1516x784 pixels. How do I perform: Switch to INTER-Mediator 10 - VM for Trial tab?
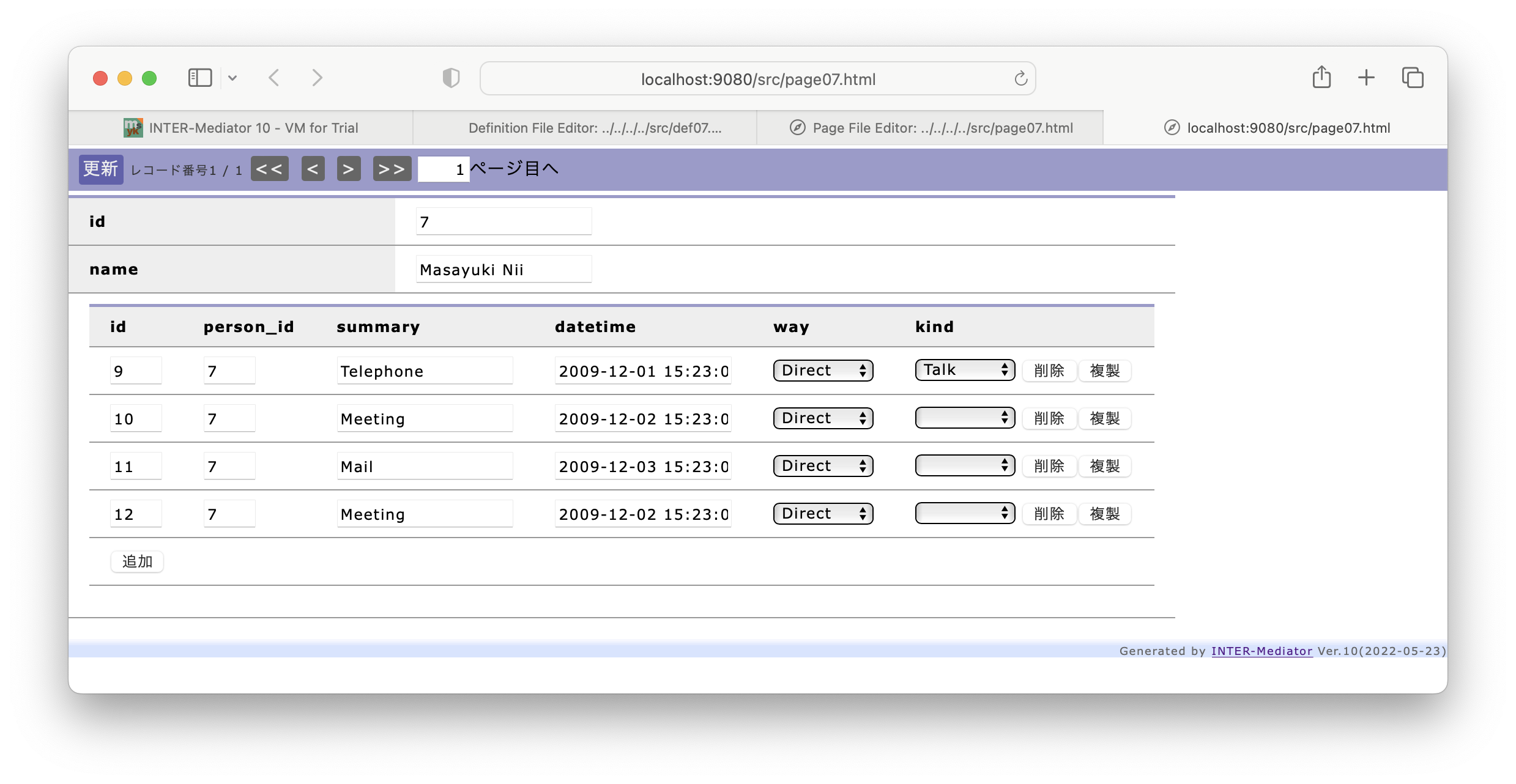[240, 128]
